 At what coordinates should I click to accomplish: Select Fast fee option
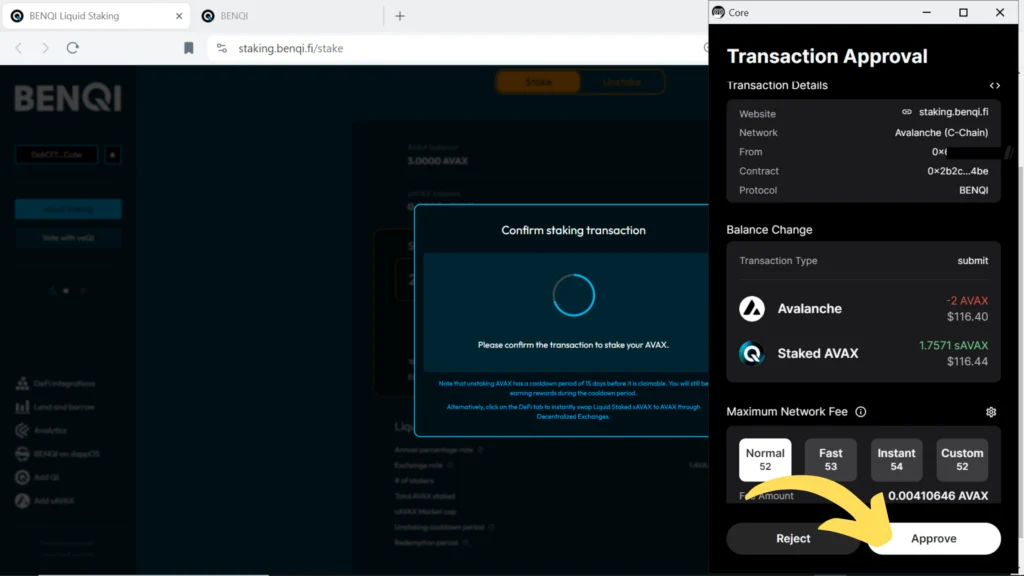point(830,459)
